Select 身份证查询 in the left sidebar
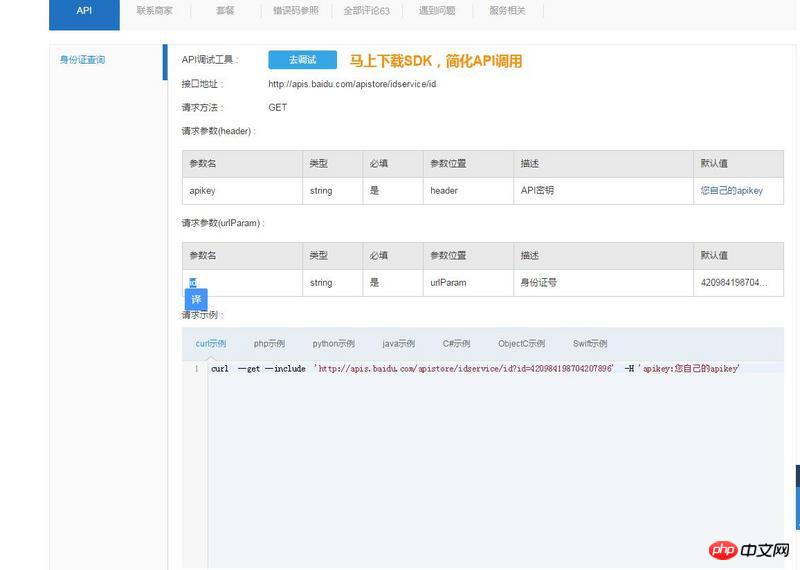 [x=82, y=60]
